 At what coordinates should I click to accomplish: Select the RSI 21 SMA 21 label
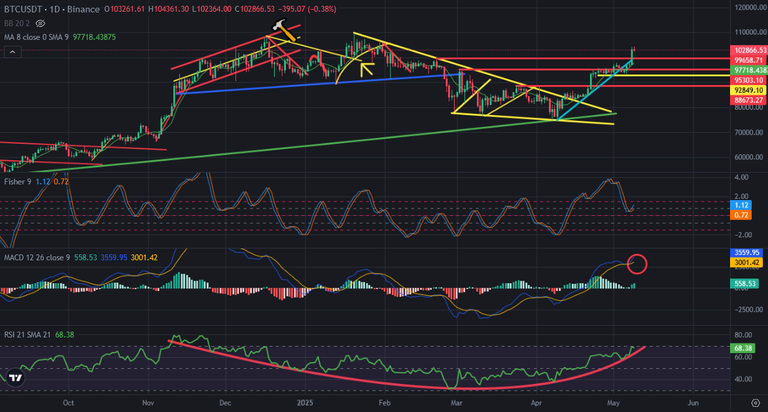[x=27, y=335]
